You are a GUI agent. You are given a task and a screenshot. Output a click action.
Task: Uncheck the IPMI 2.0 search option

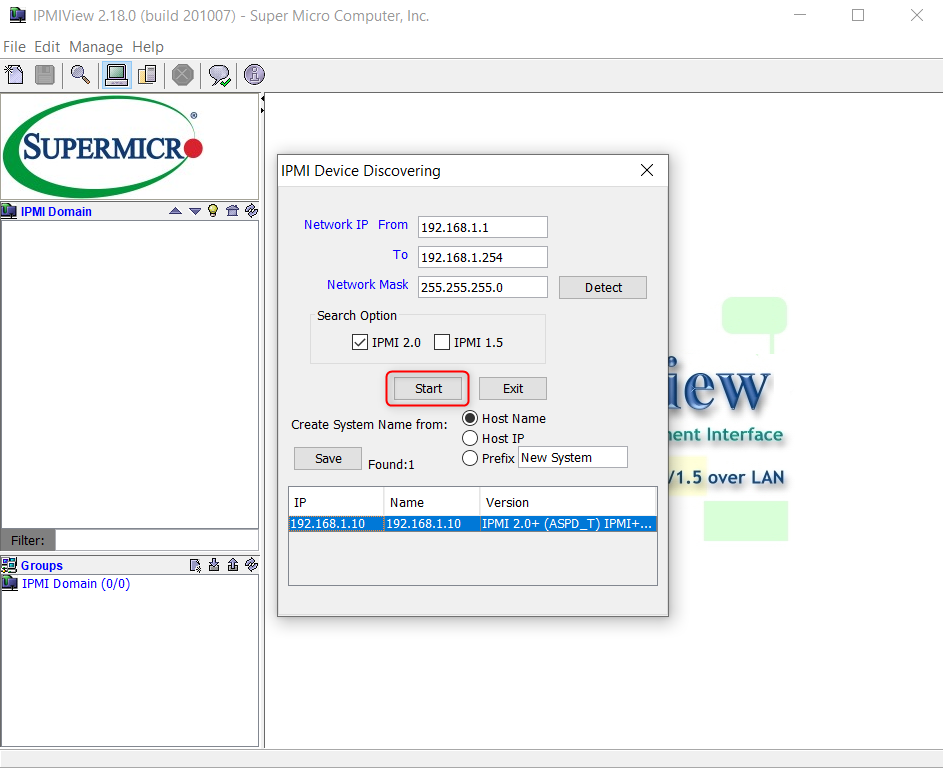[x=360, y=342]
